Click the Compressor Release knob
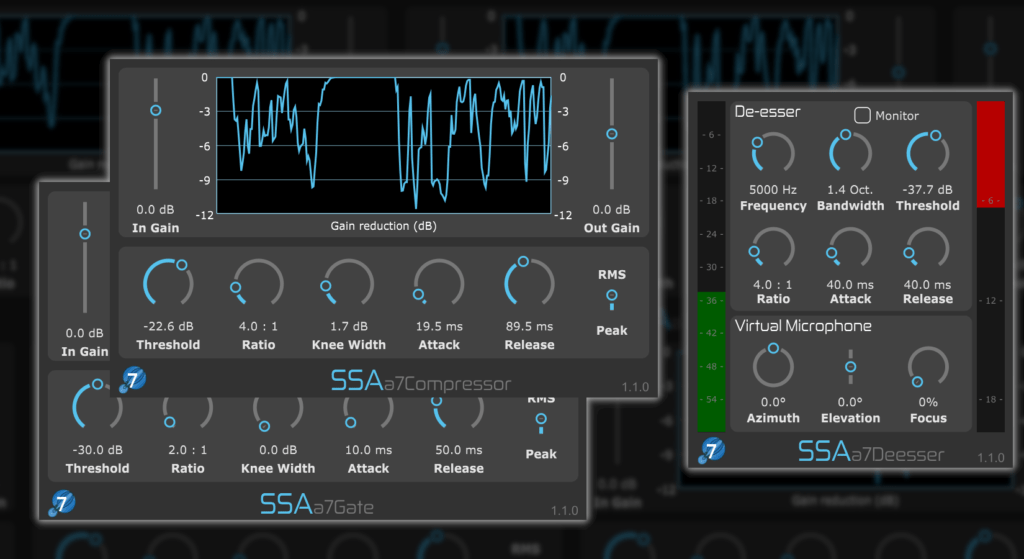 click(529, 283)
